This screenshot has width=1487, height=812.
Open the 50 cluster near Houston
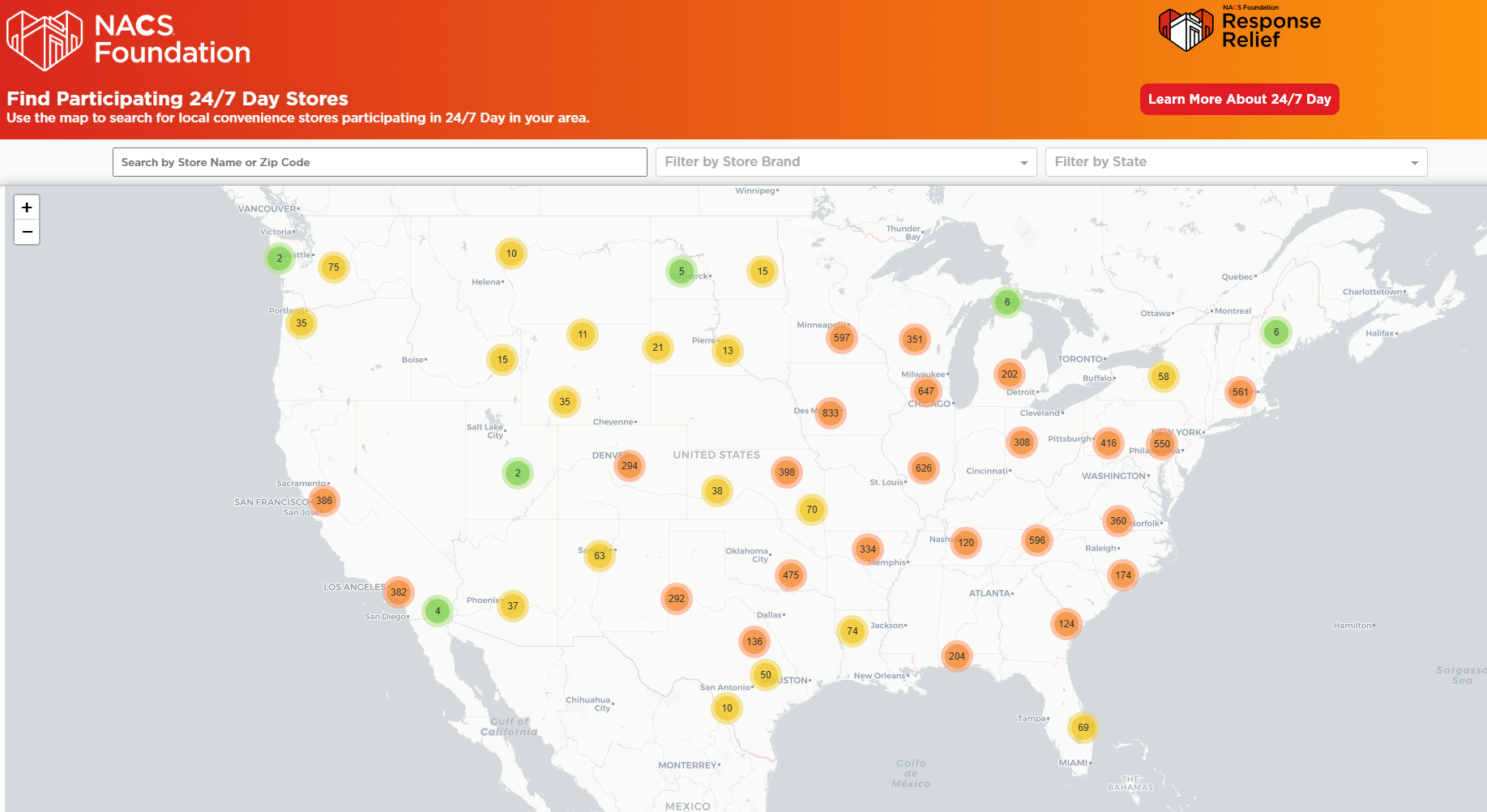point(766,675)
